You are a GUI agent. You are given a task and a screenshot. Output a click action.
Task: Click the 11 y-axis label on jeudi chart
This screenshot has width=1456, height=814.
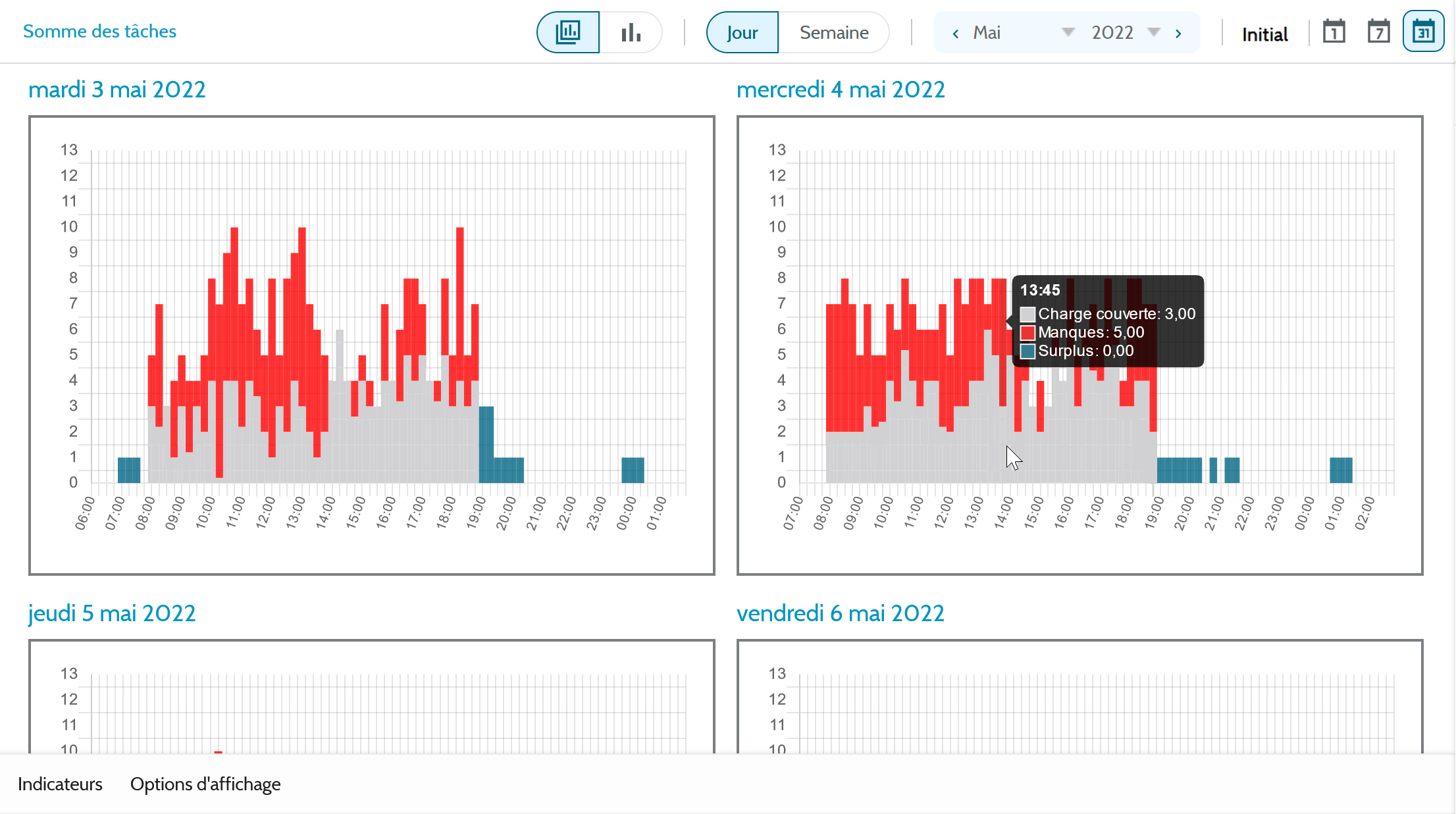tap(69, 725)
